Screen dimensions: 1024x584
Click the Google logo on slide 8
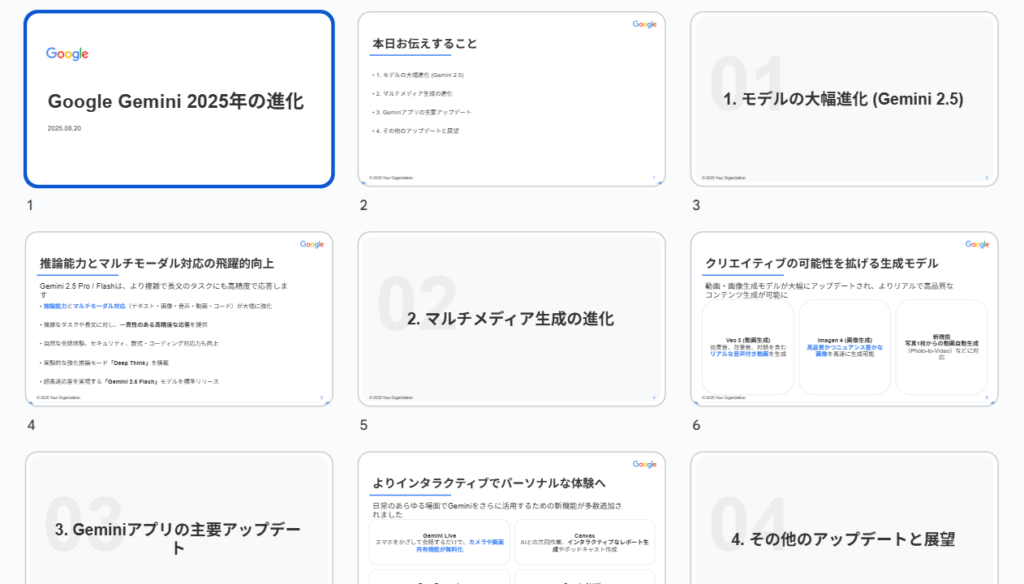point(644,464)
